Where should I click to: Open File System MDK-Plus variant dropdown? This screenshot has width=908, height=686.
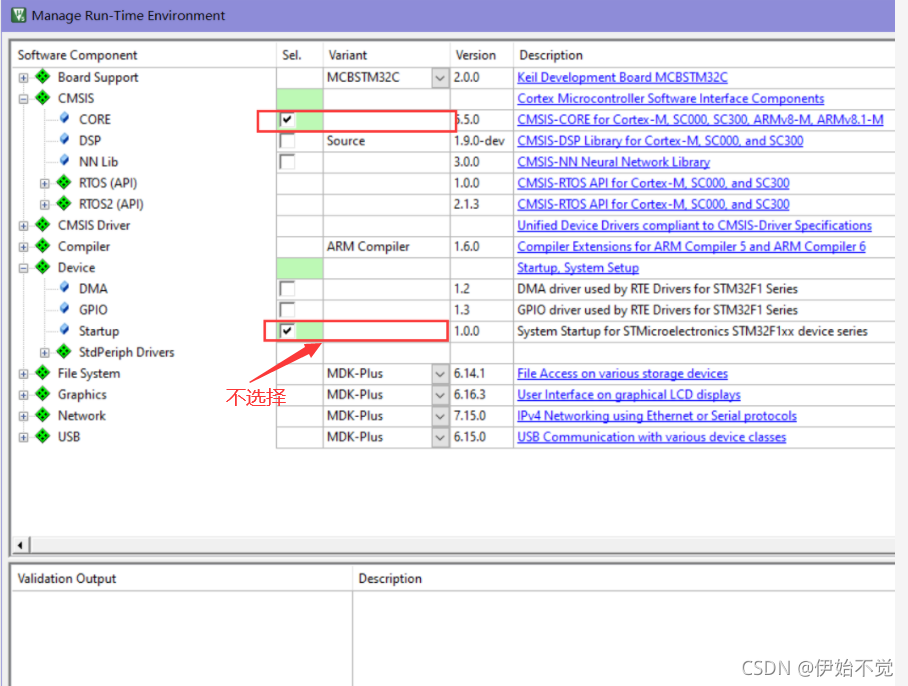click(440, 374)
